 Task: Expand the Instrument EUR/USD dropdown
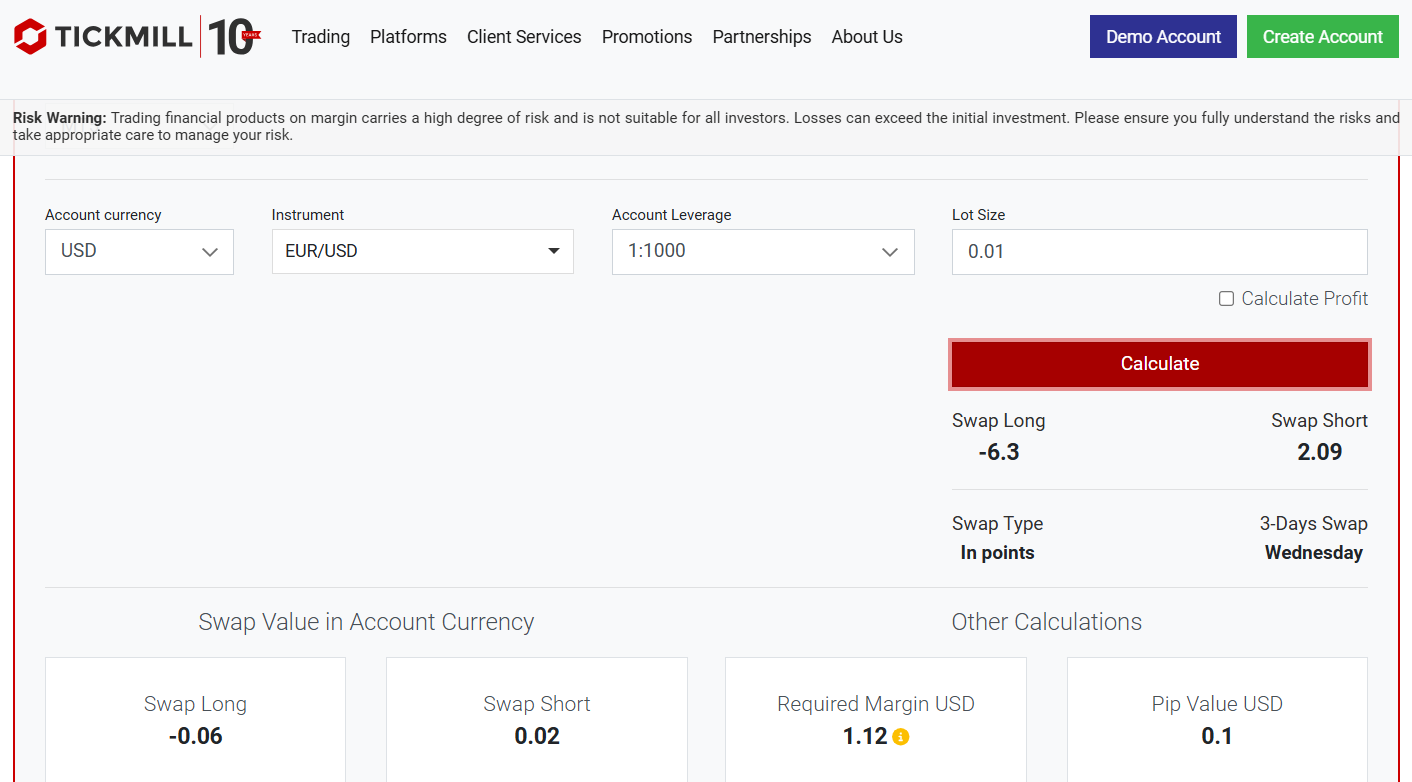tap(422, 252)
